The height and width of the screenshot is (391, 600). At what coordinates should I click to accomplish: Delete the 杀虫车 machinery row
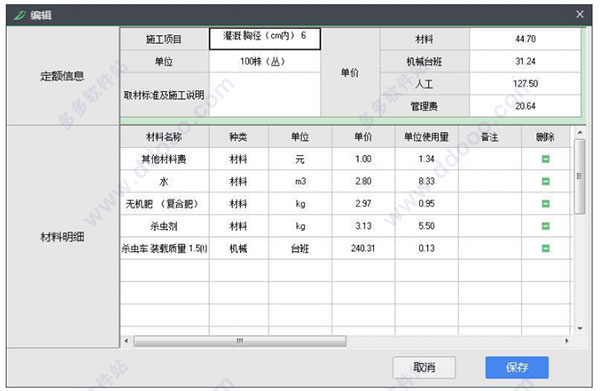pos(546,248)
